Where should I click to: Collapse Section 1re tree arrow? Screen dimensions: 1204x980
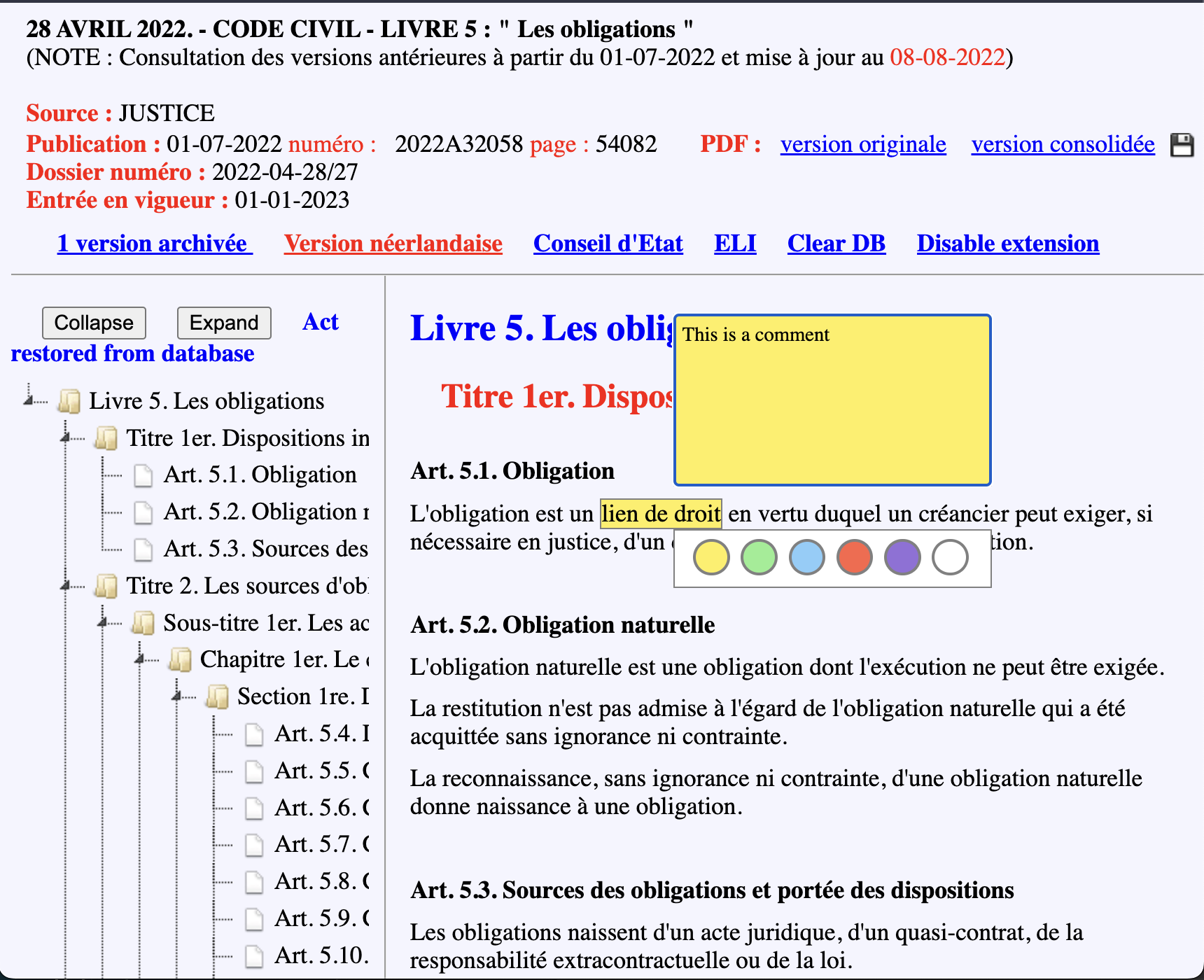pos(178,696)
